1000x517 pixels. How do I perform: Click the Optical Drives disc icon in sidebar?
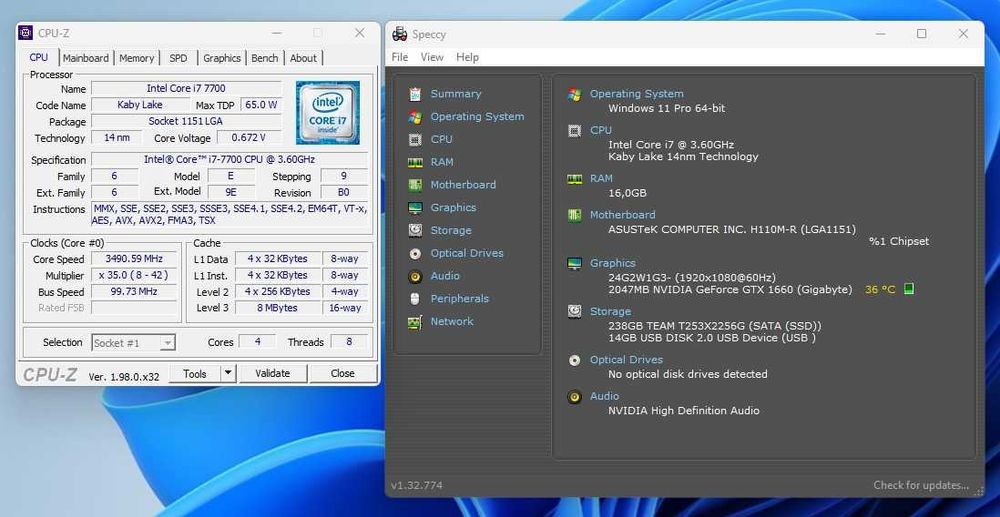click(x=415, y=254)
